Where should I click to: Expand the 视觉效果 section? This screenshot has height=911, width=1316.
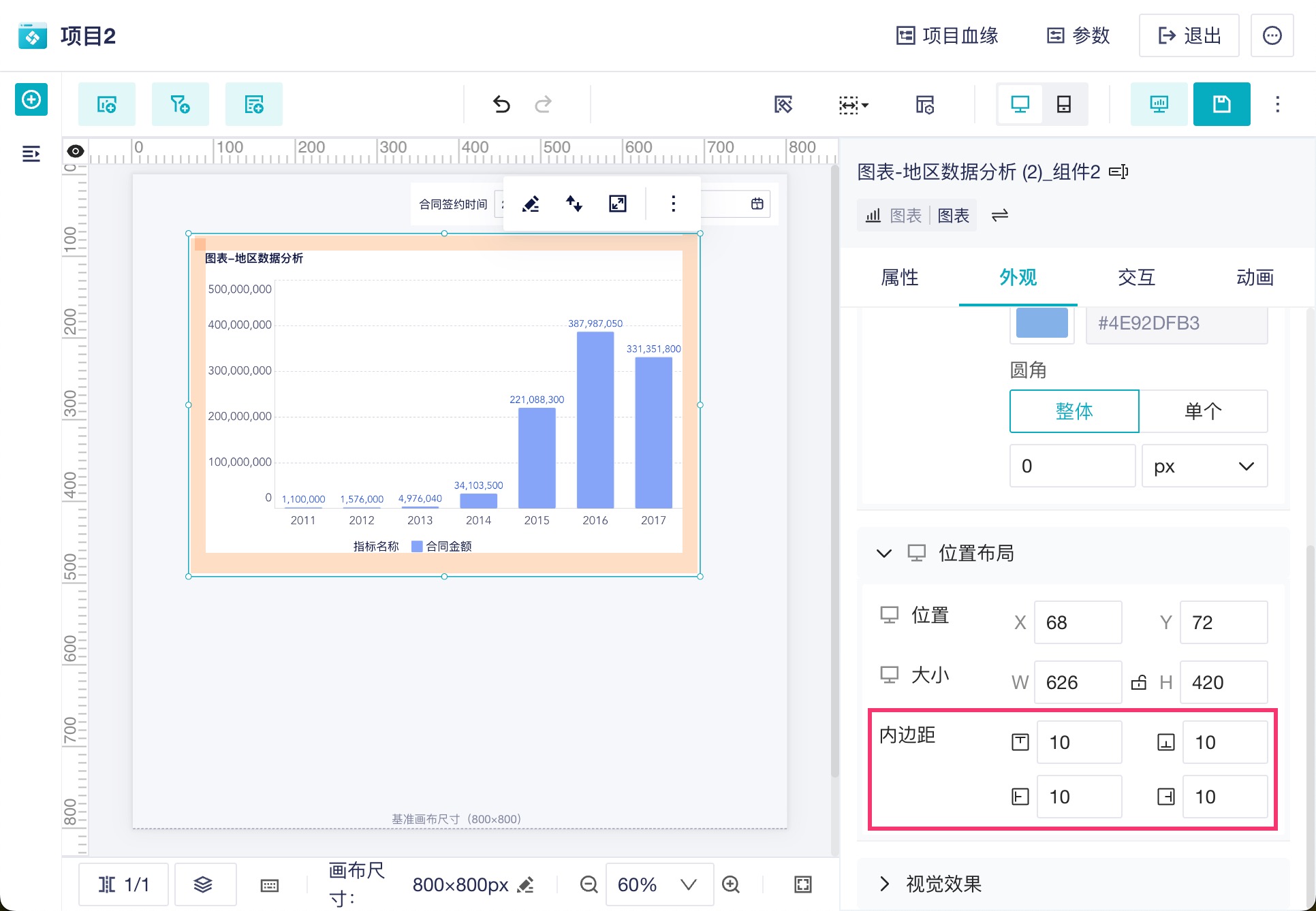tap(943, 884)
